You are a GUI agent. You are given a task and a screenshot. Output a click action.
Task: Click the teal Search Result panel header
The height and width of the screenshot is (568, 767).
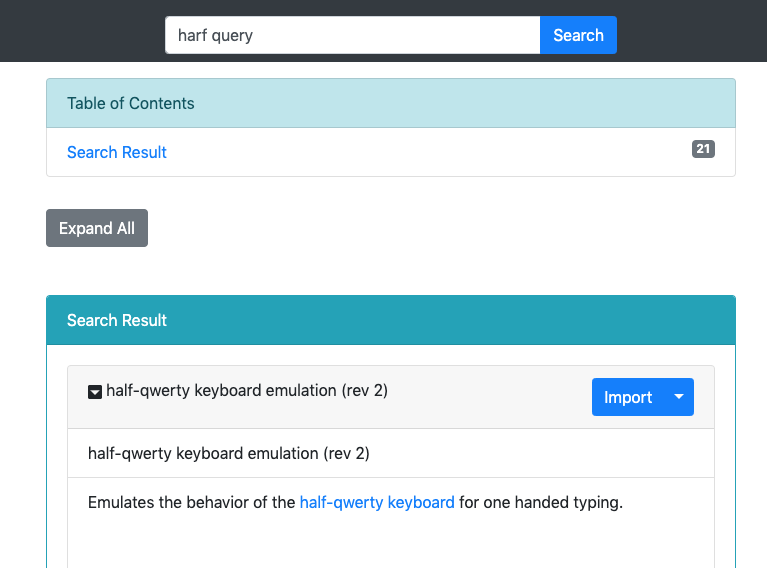[391, 320]
